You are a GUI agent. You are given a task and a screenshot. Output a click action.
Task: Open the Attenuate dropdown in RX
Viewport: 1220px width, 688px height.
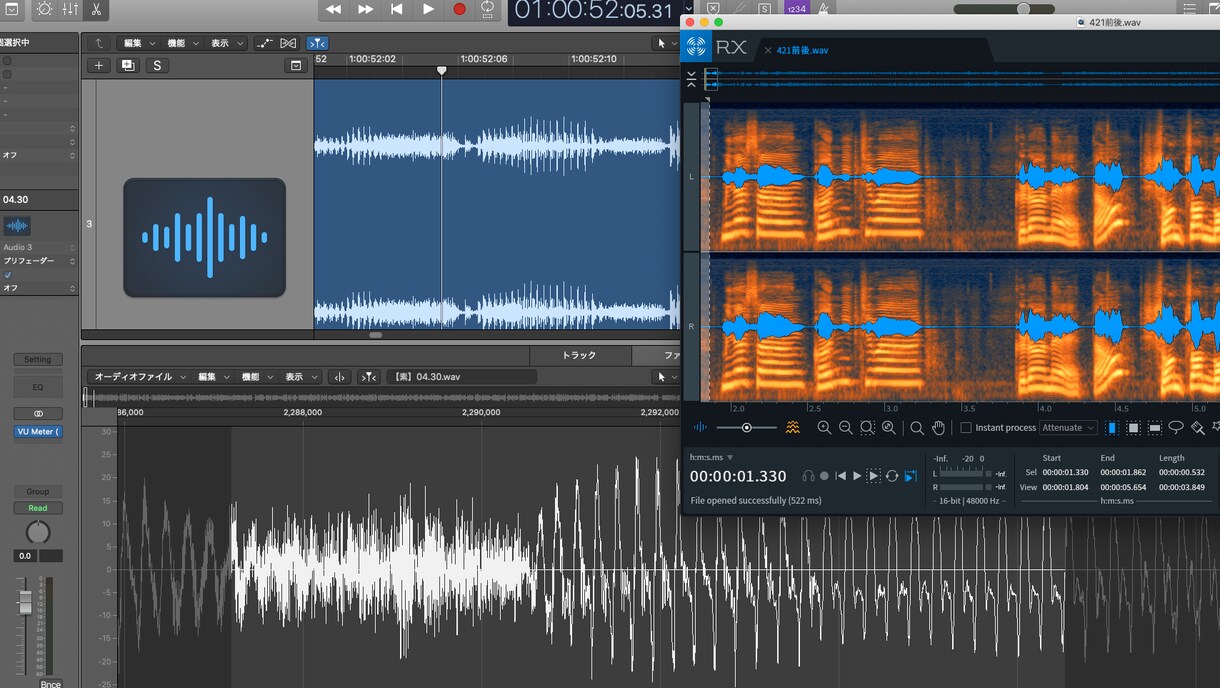(1068, 428)
